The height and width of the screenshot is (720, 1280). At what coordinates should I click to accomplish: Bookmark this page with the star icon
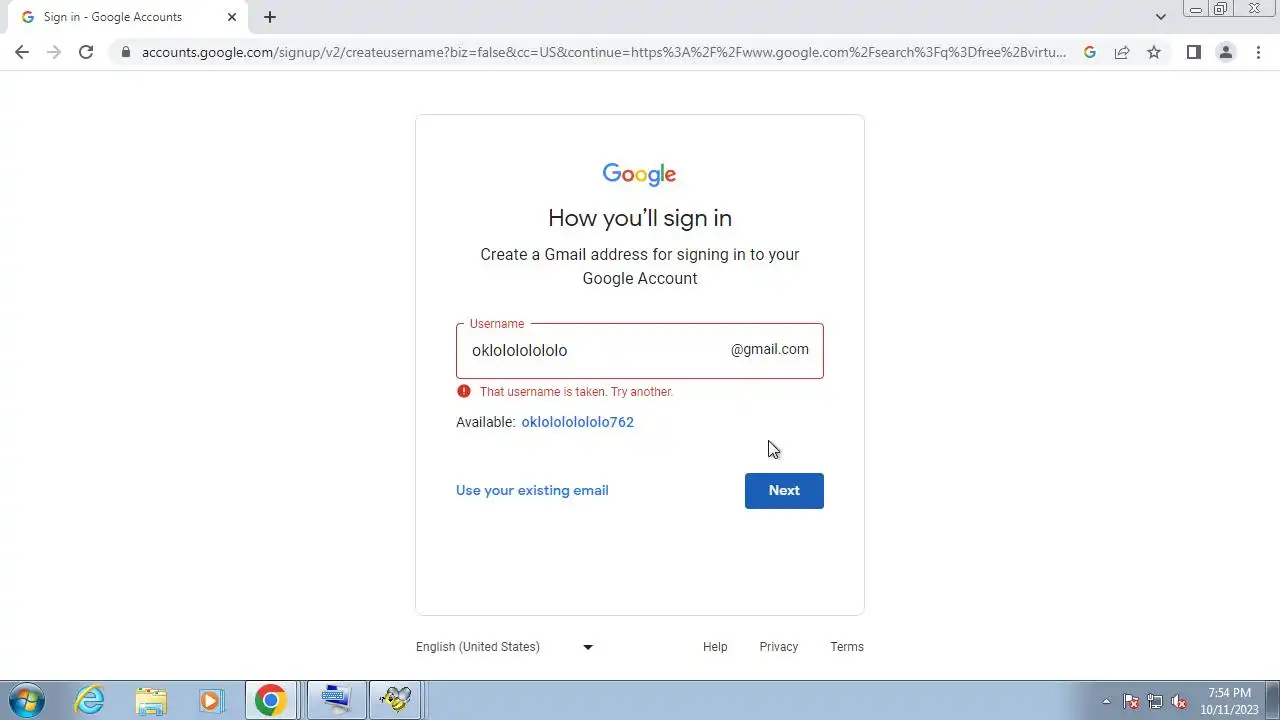[x=1154, y=52]
